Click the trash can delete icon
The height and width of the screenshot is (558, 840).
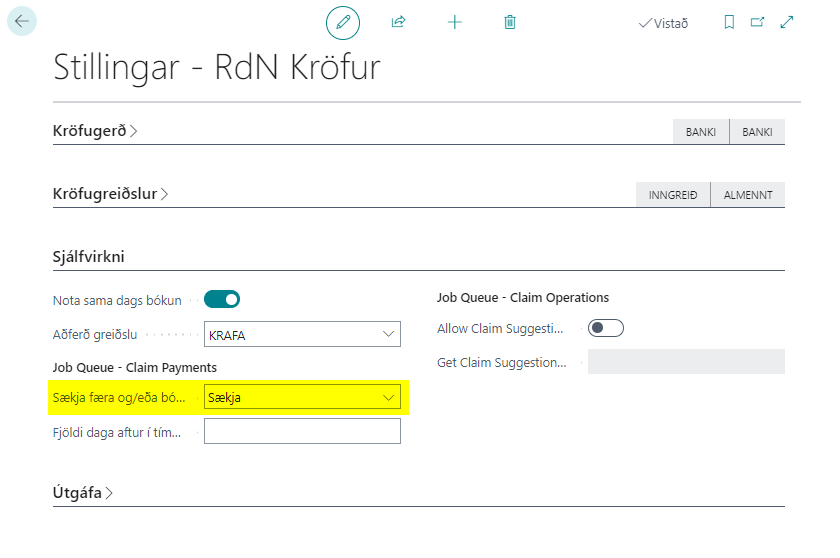click(510, 22)
